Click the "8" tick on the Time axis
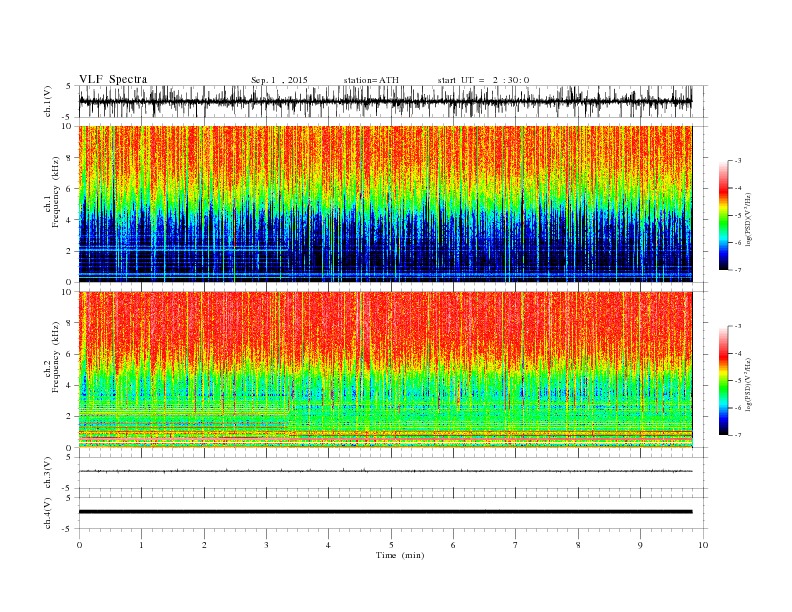 pos(578,545)
